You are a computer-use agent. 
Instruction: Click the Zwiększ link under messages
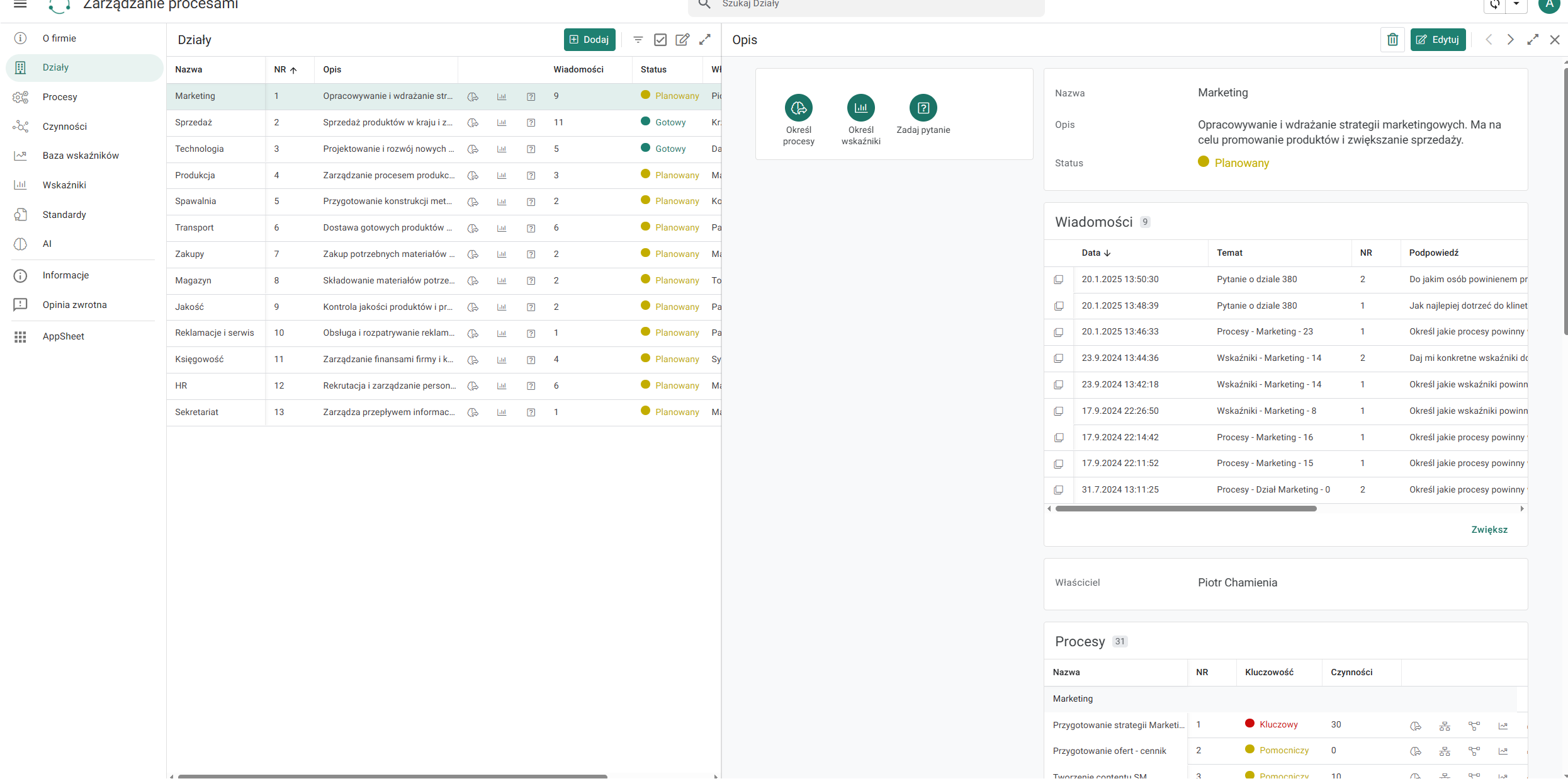[x=1489, y=530]
